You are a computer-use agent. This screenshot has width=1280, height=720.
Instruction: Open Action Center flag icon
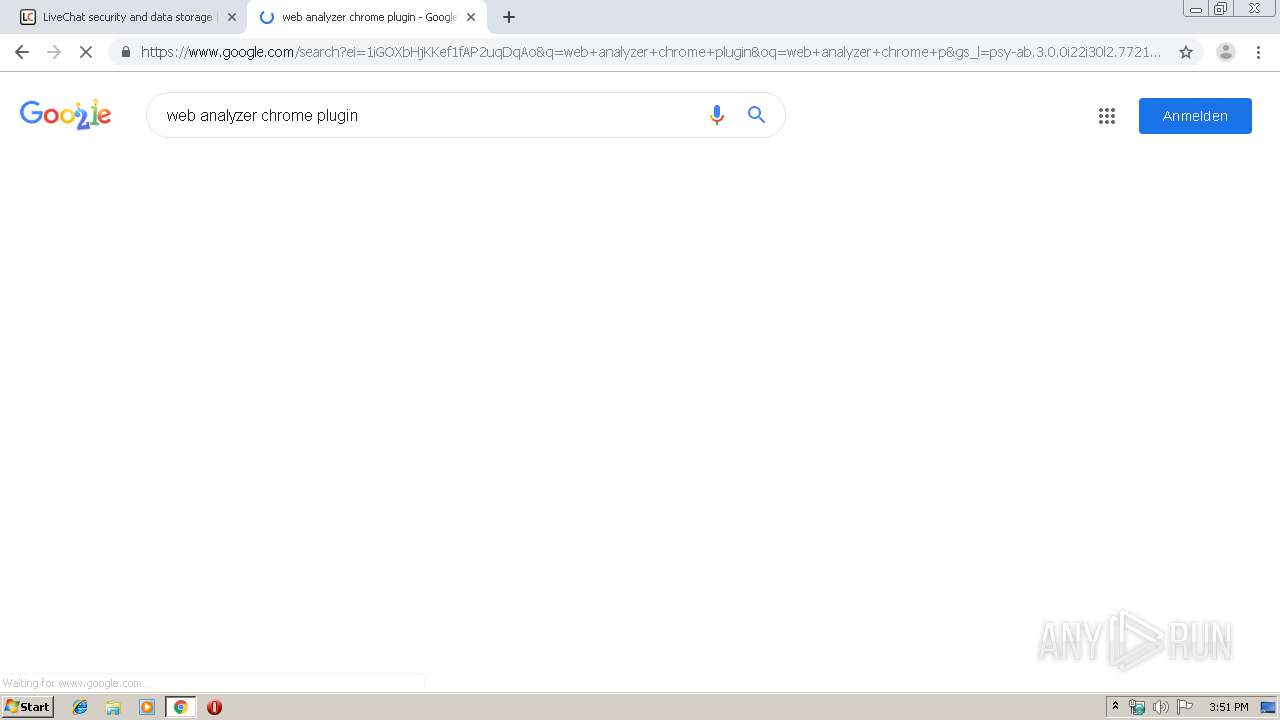coord(1185,707)
